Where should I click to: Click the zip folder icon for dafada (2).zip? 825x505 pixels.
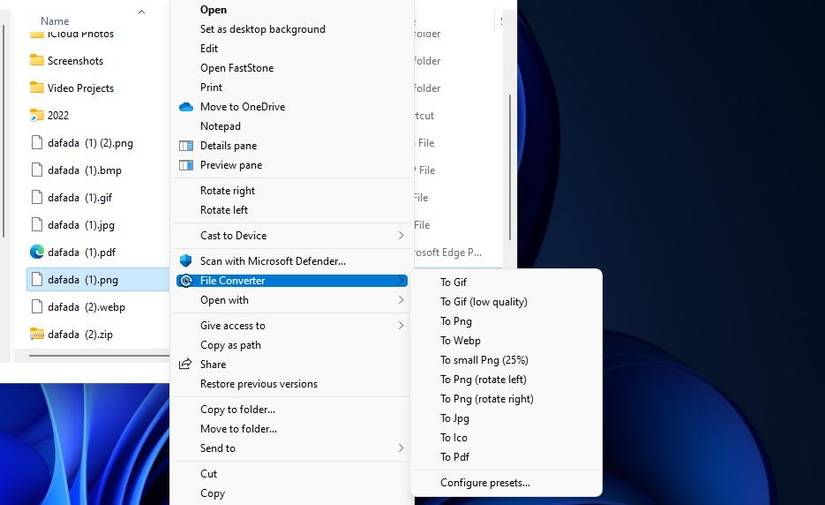click(x=36, y=334)
